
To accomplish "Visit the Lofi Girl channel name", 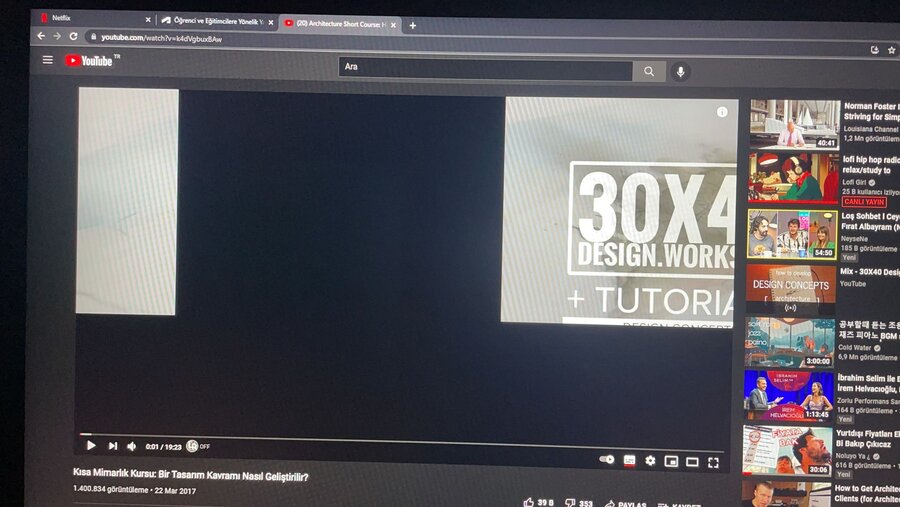I will [x=854, y=182].
